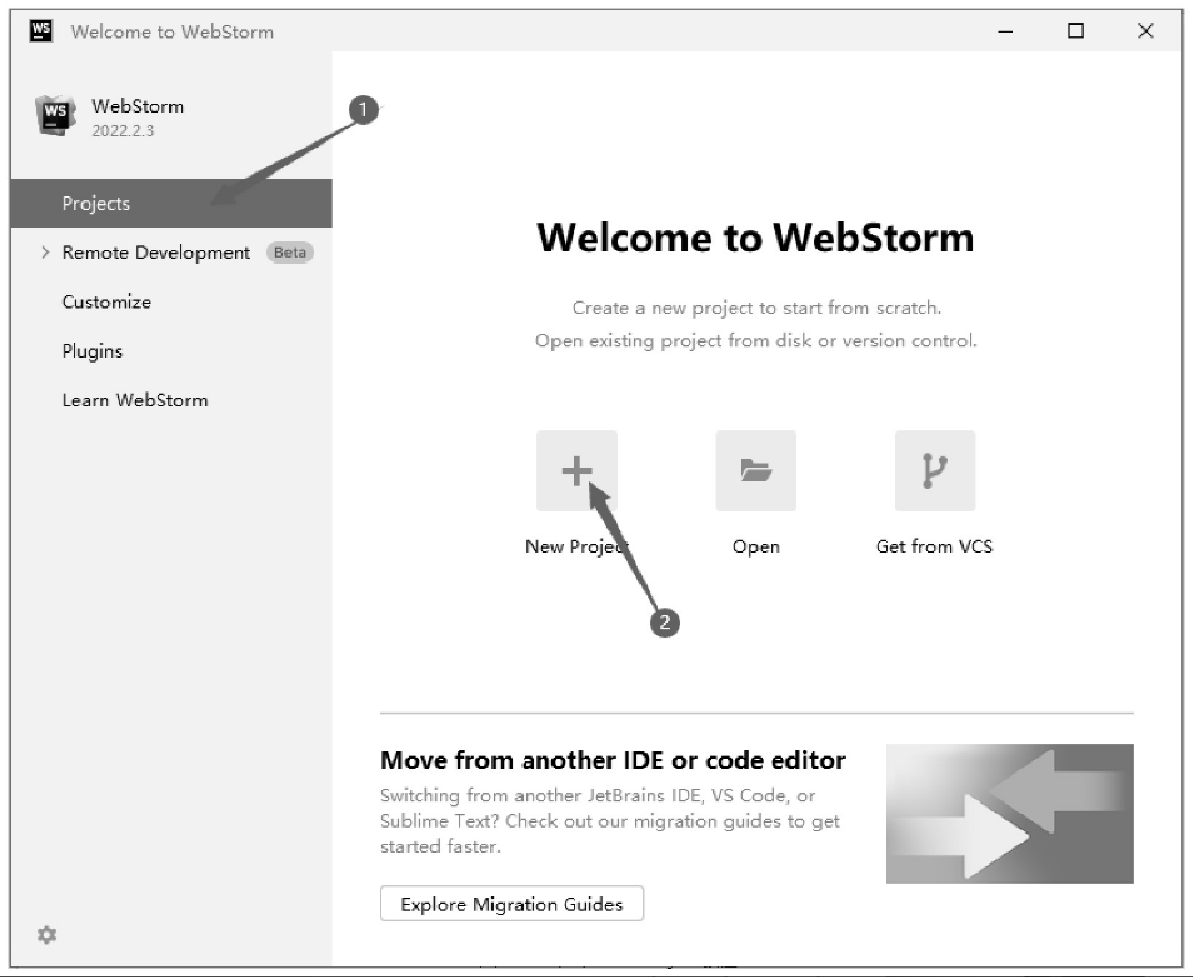Click the Open folder icon
Image resolution: width=1193 pixels, height=977 pixels.
[756, 470]
